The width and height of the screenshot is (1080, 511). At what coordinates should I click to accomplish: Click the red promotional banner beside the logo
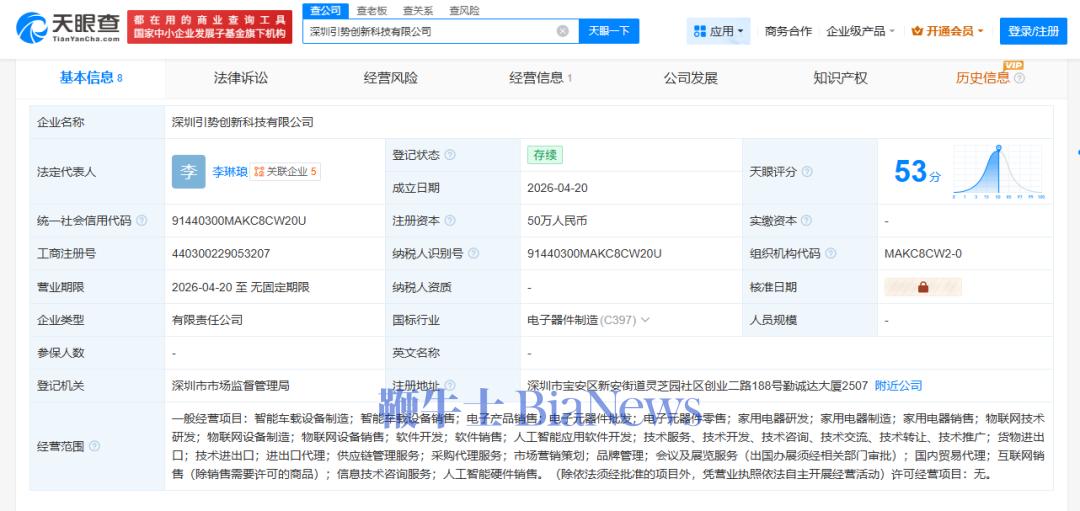click(209, 27)
